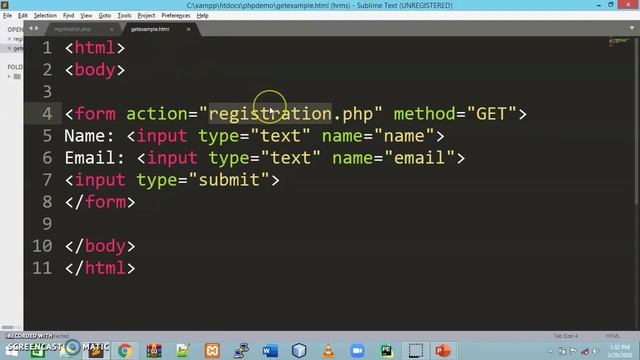Click the minimap at top right
Image resolution: width=640 pixels, height=360 pixels.
pyautogui.click(x=619, y=41)
